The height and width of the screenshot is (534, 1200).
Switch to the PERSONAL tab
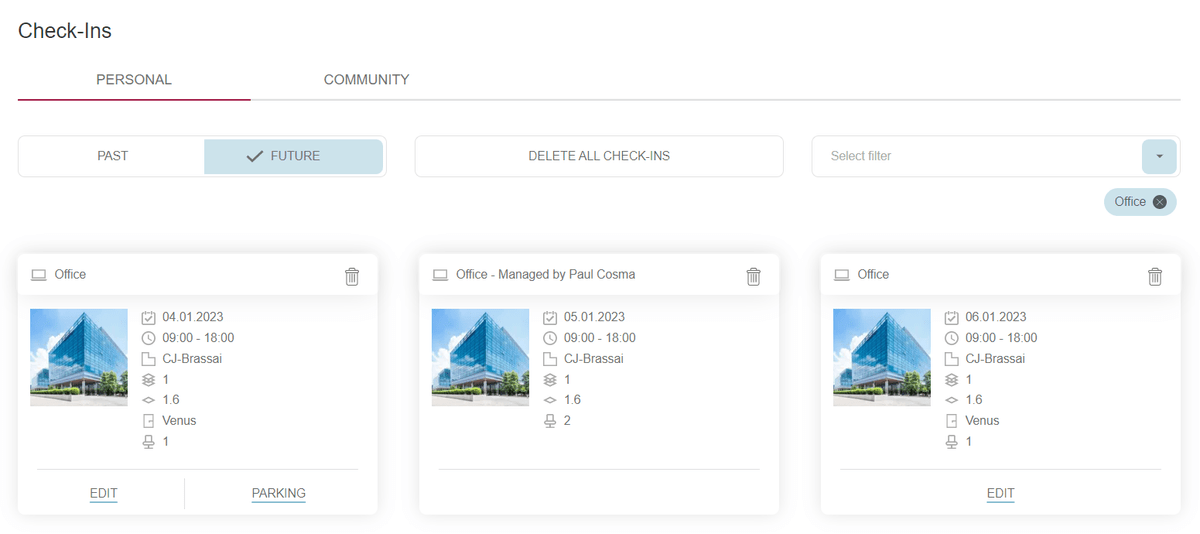tap(134, 80)
